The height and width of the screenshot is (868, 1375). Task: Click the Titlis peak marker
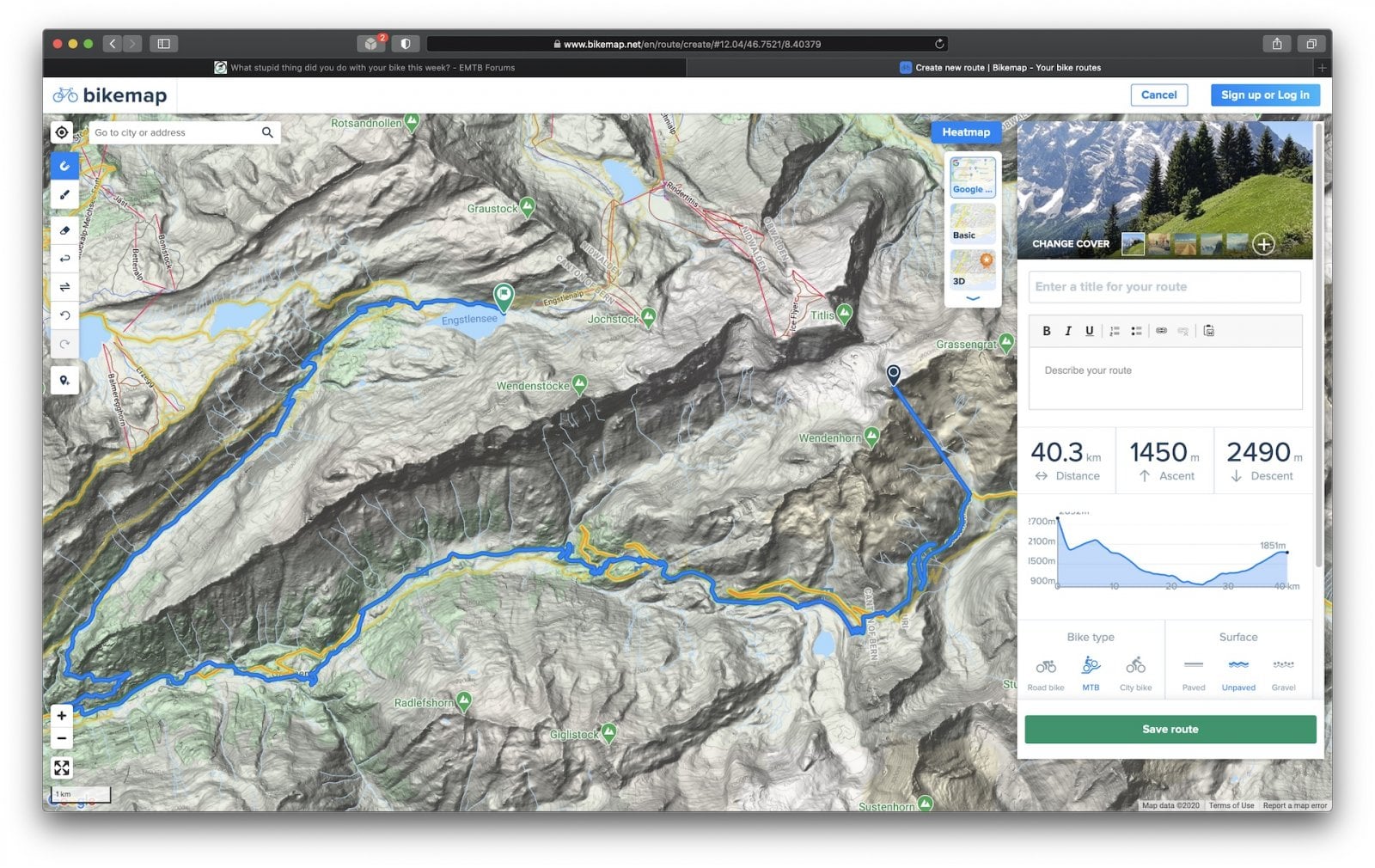845,314
